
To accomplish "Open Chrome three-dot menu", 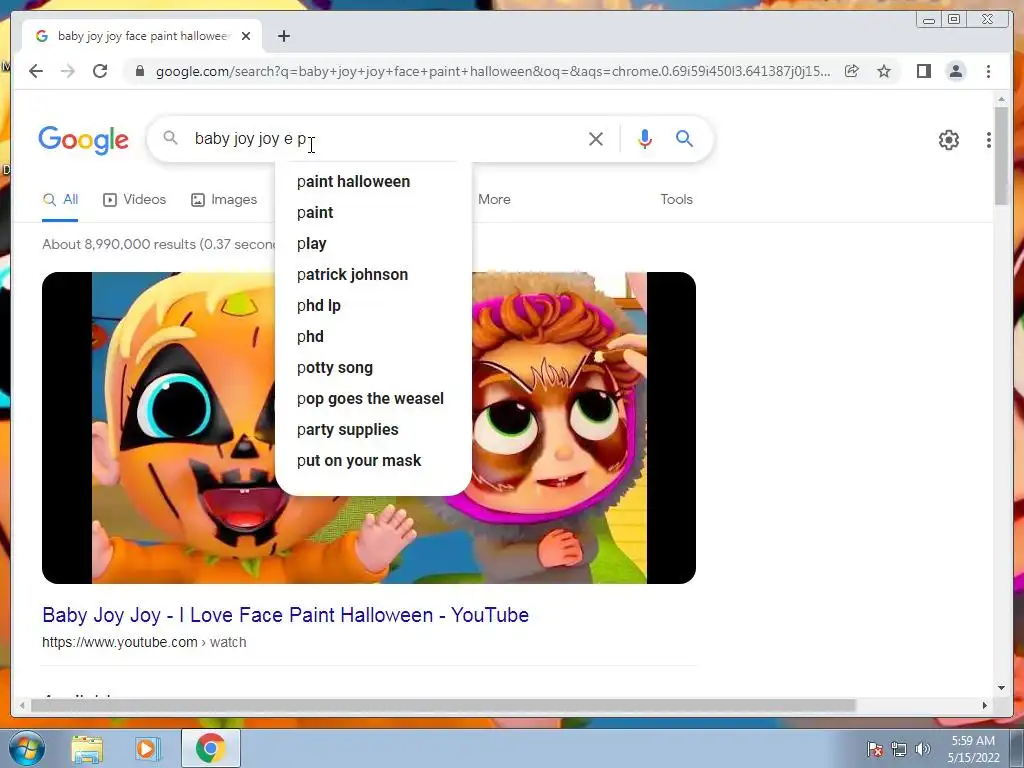I will coord(988,71).
